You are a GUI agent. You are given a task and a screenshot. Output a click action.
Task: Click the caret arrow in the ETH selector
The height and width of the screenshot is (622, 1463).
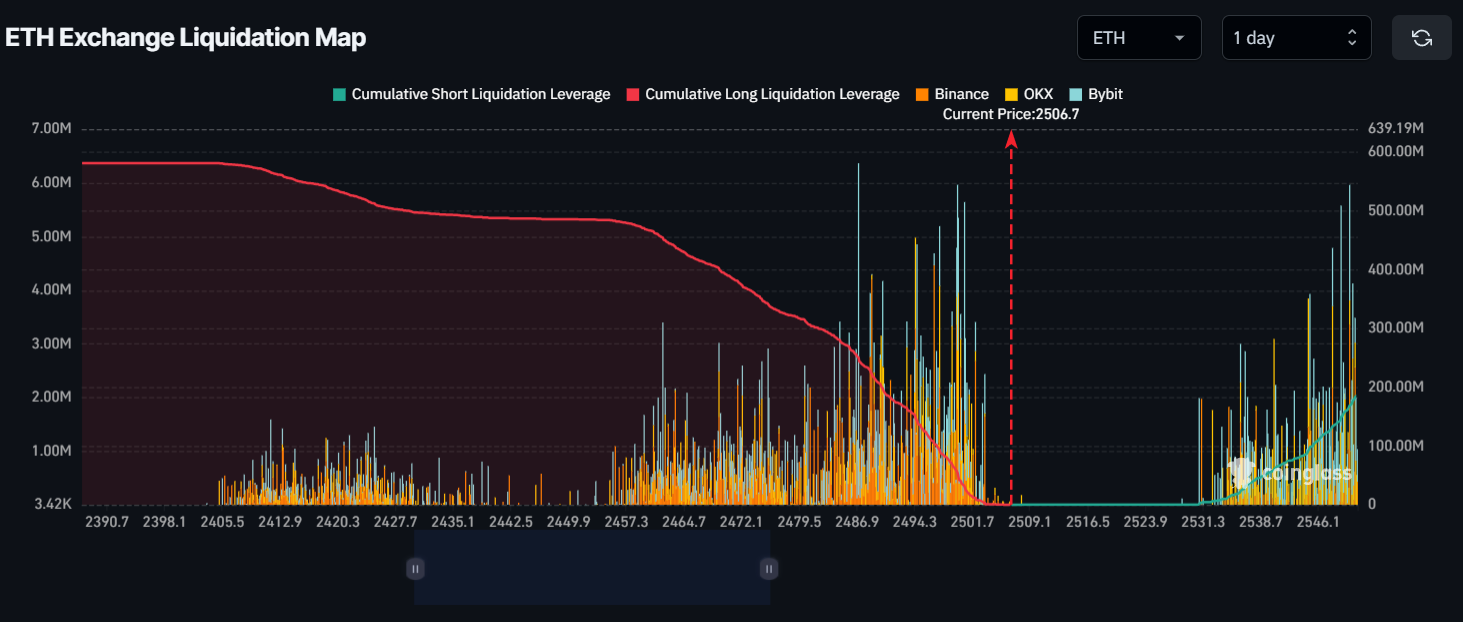(x=1179, y=38)
